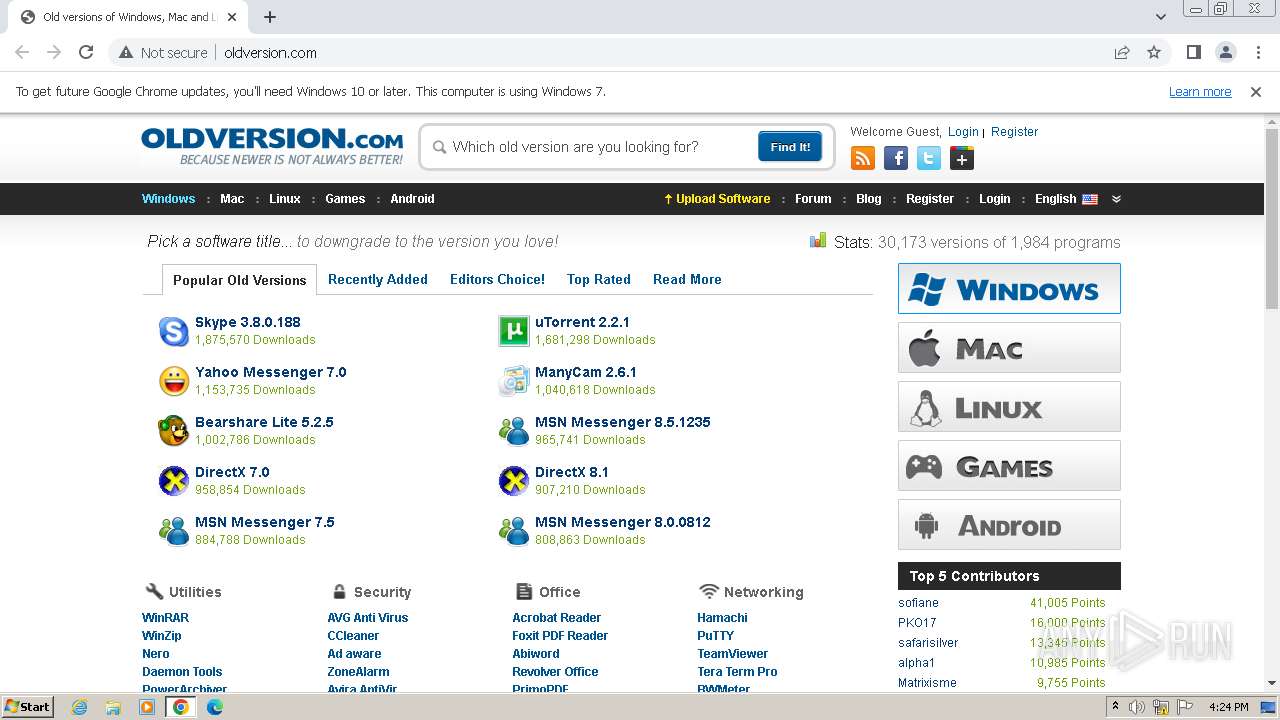The image size is (1280, 720).
Task: Open the Chrome tab search dropdown
Action: coord(1160,17)
